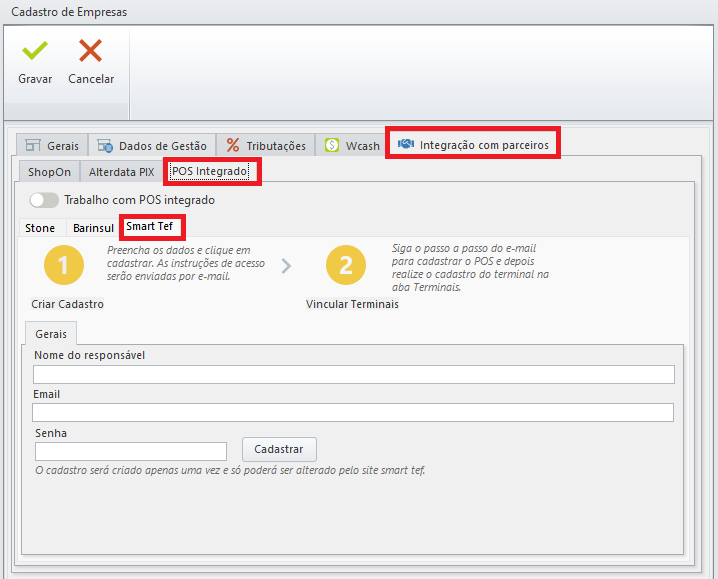Click the 'Preencha os dados' instruction text
This screenshot has height=579, width=718.
[186, 263]
